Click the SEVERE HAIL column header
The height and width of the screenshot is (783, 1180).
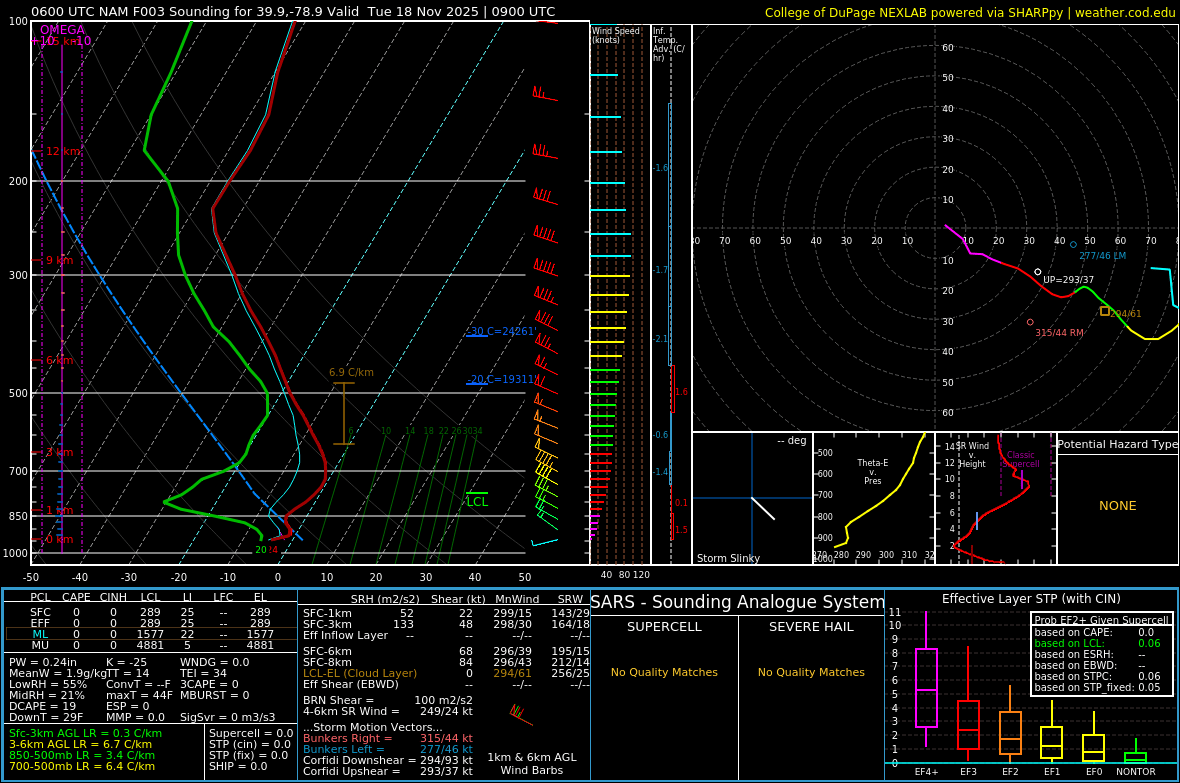pyautogui.click(x=811, y=626)
